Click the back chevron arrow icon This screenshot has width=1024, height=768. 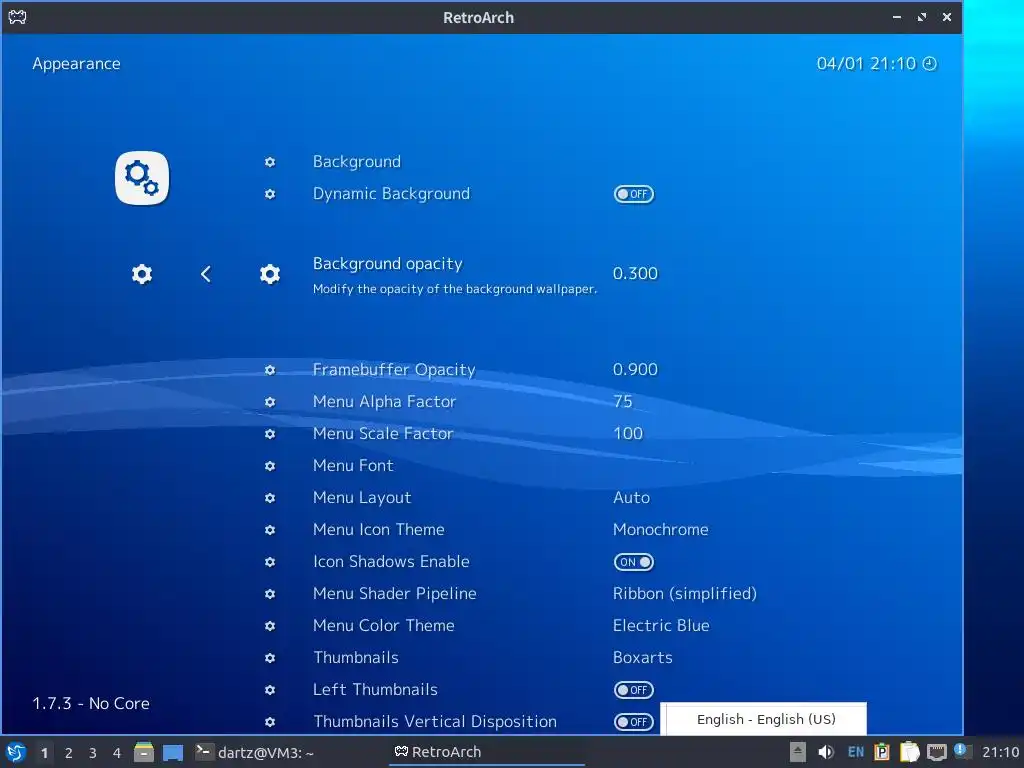click(x=206, y=274)
